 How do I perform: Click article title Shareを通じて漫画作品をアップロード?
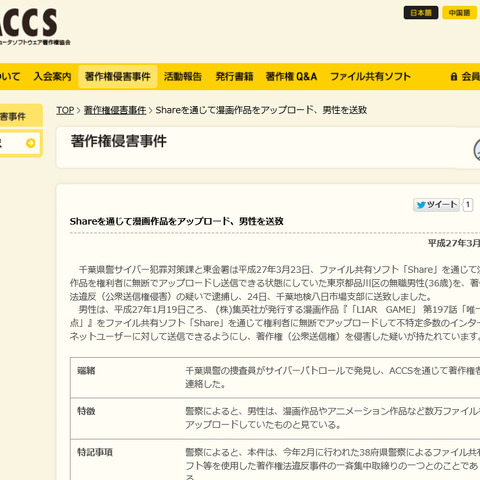(x=177, y=221)
